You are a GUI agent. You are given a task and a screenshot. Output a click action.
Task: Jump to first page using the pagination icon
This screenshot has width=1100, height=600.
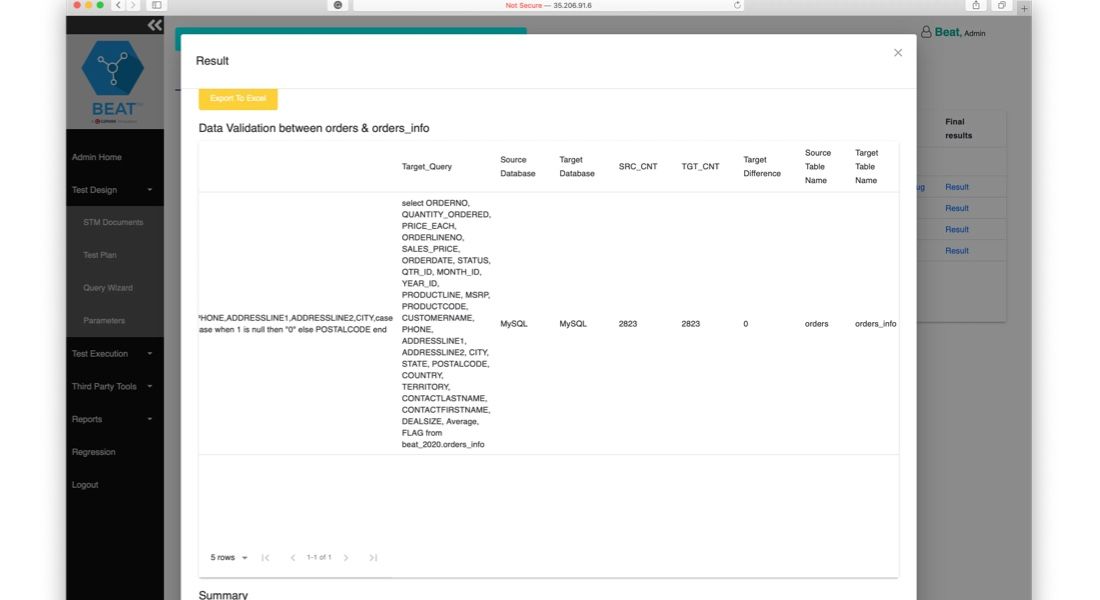[265, 557]
